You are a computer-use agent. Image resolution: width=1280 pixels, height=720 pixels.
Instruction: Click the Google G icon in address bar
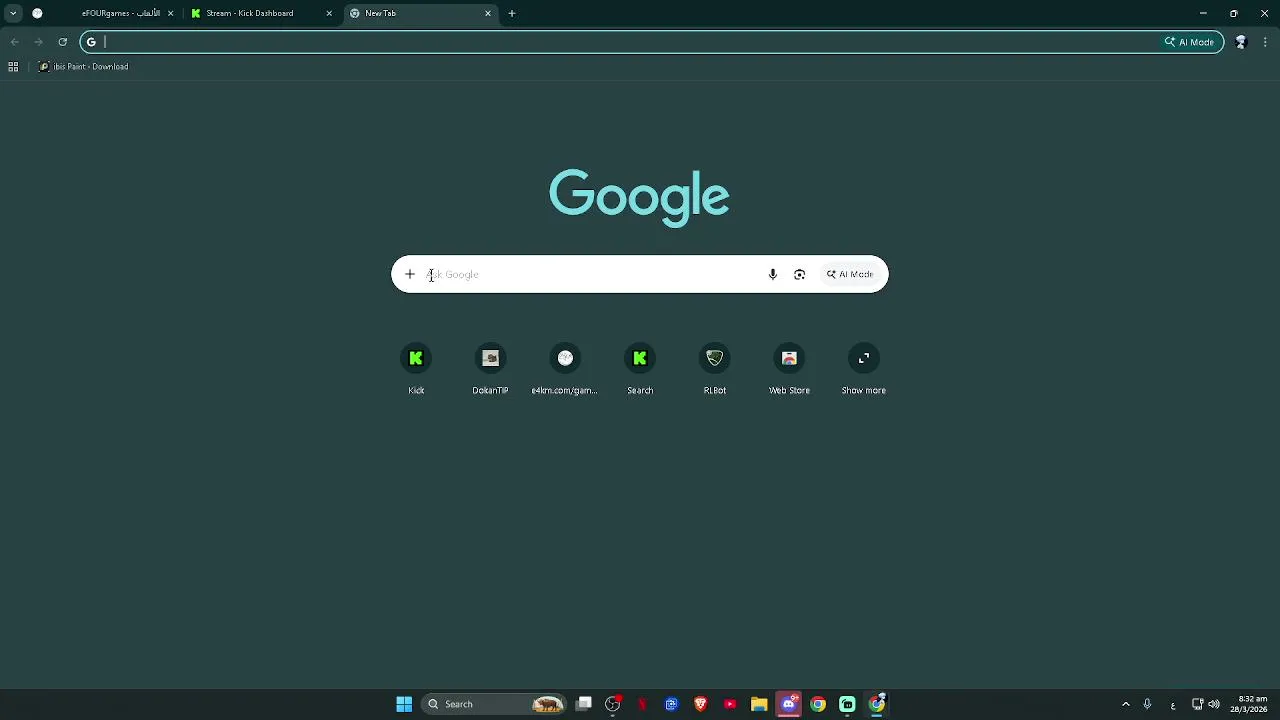[x=91, y=42]
